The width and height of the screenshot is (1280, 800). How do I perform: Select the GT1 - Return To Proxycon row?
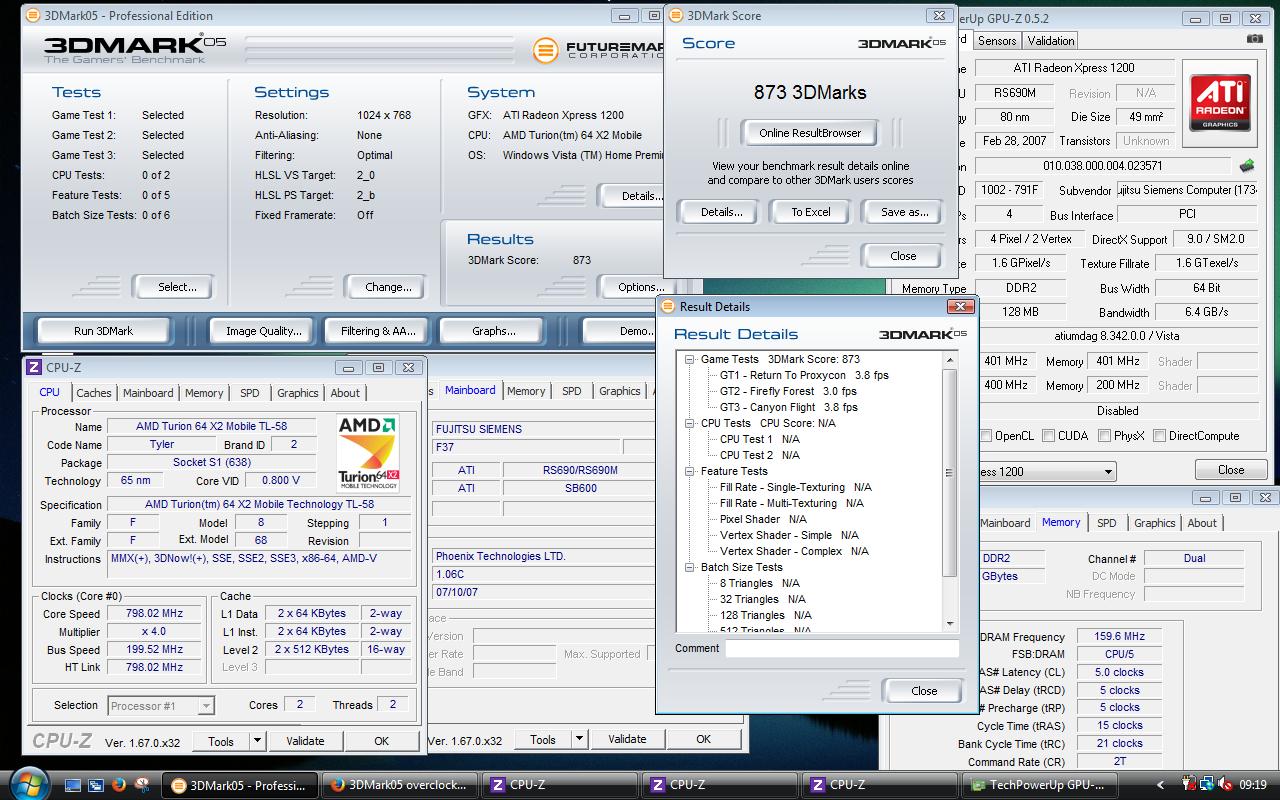[804, 375]
